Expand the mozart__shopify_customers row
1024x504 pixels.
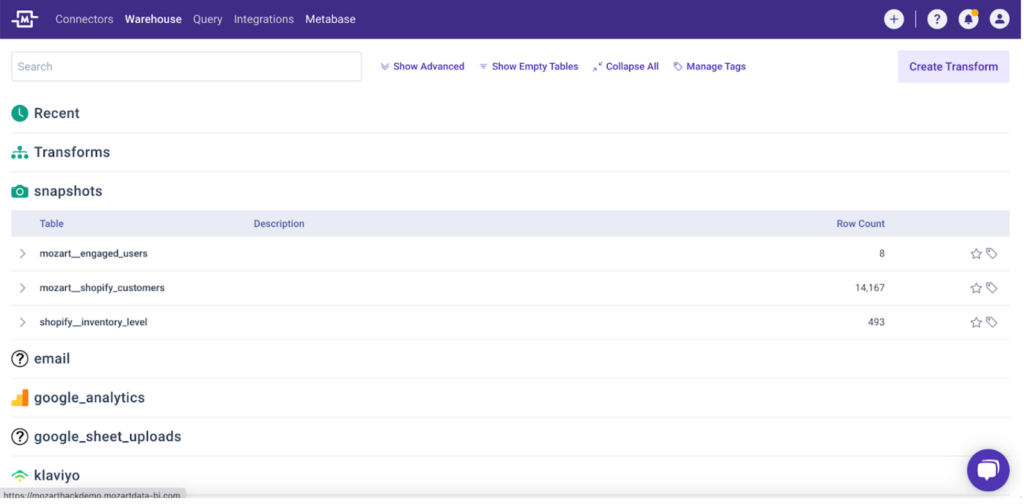pyautogui.click(x=22, y=288)
